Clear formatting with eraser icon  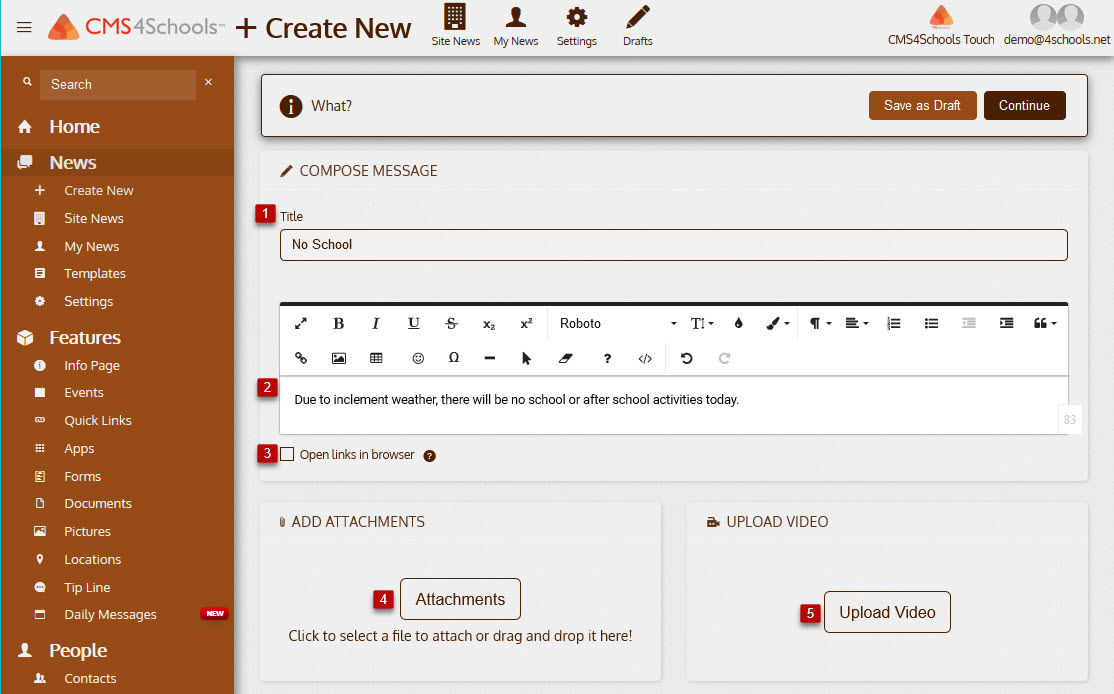coord(566,358)
